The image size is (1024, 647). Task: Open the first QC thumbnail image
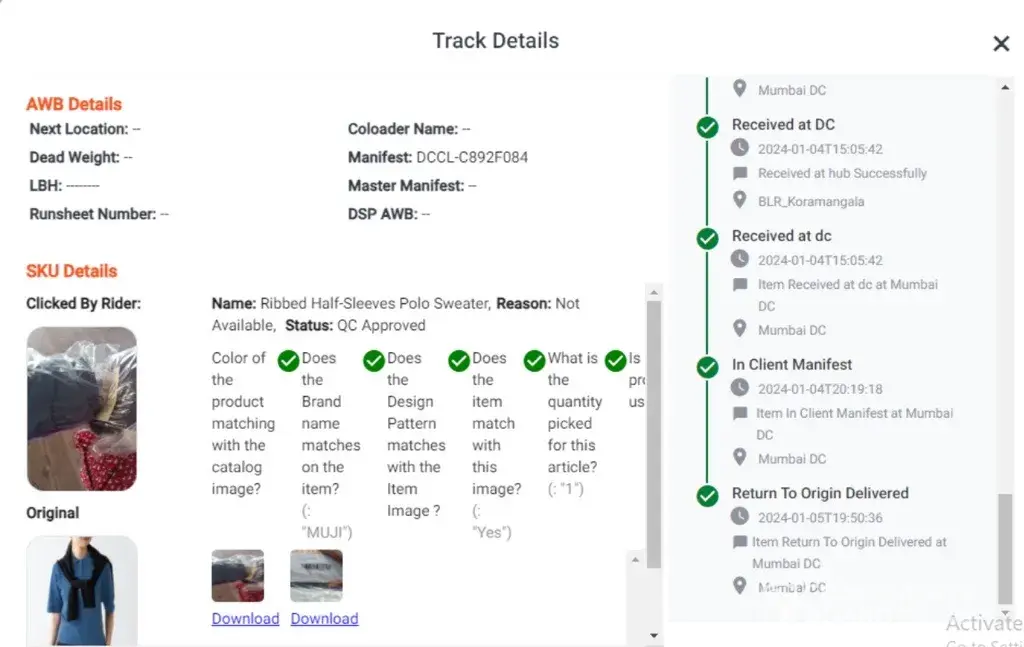(238, 576)
